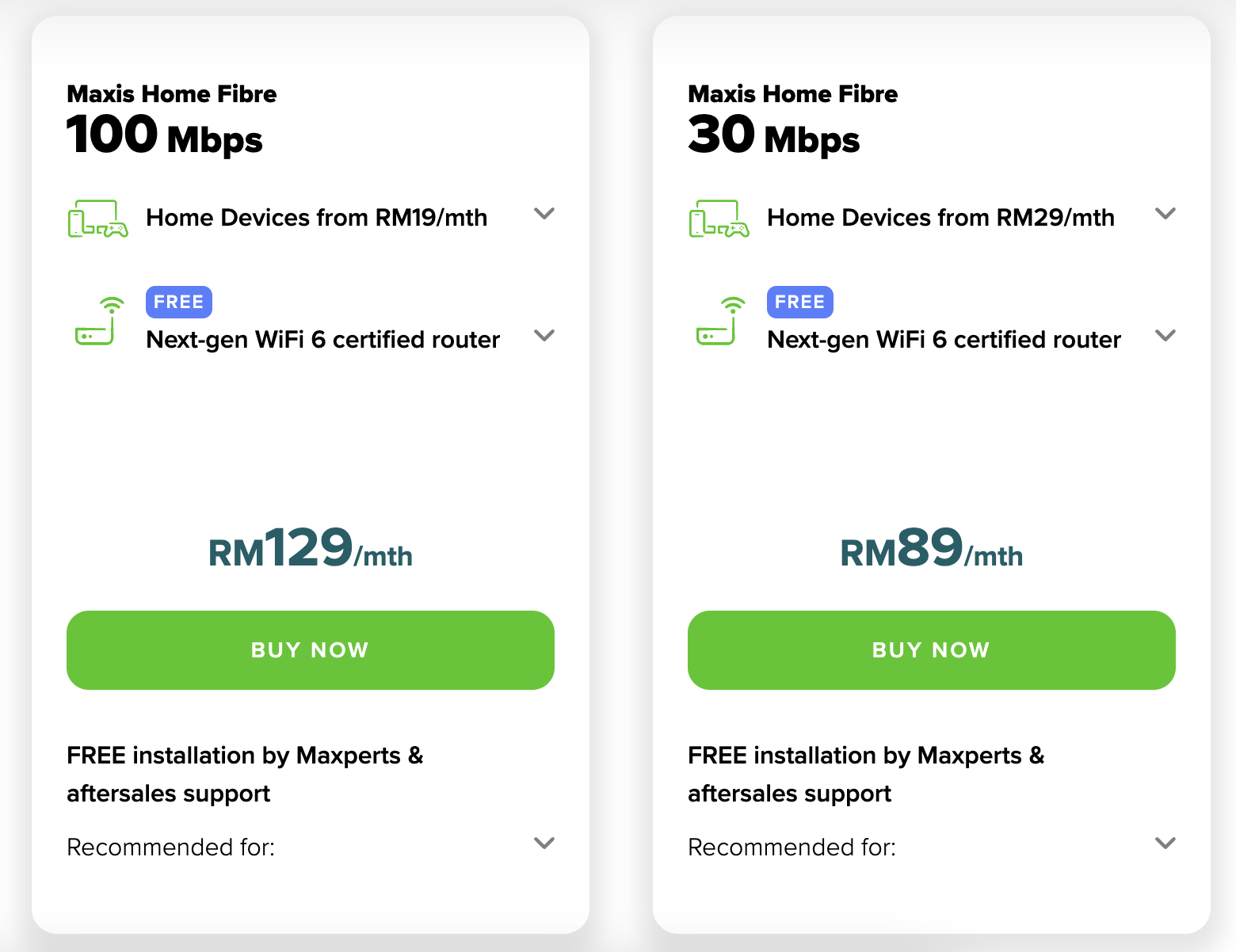Click Next-gen WiFi 6 router label, 30 Mbps
1236x952 pixels.
pos(944,340)
